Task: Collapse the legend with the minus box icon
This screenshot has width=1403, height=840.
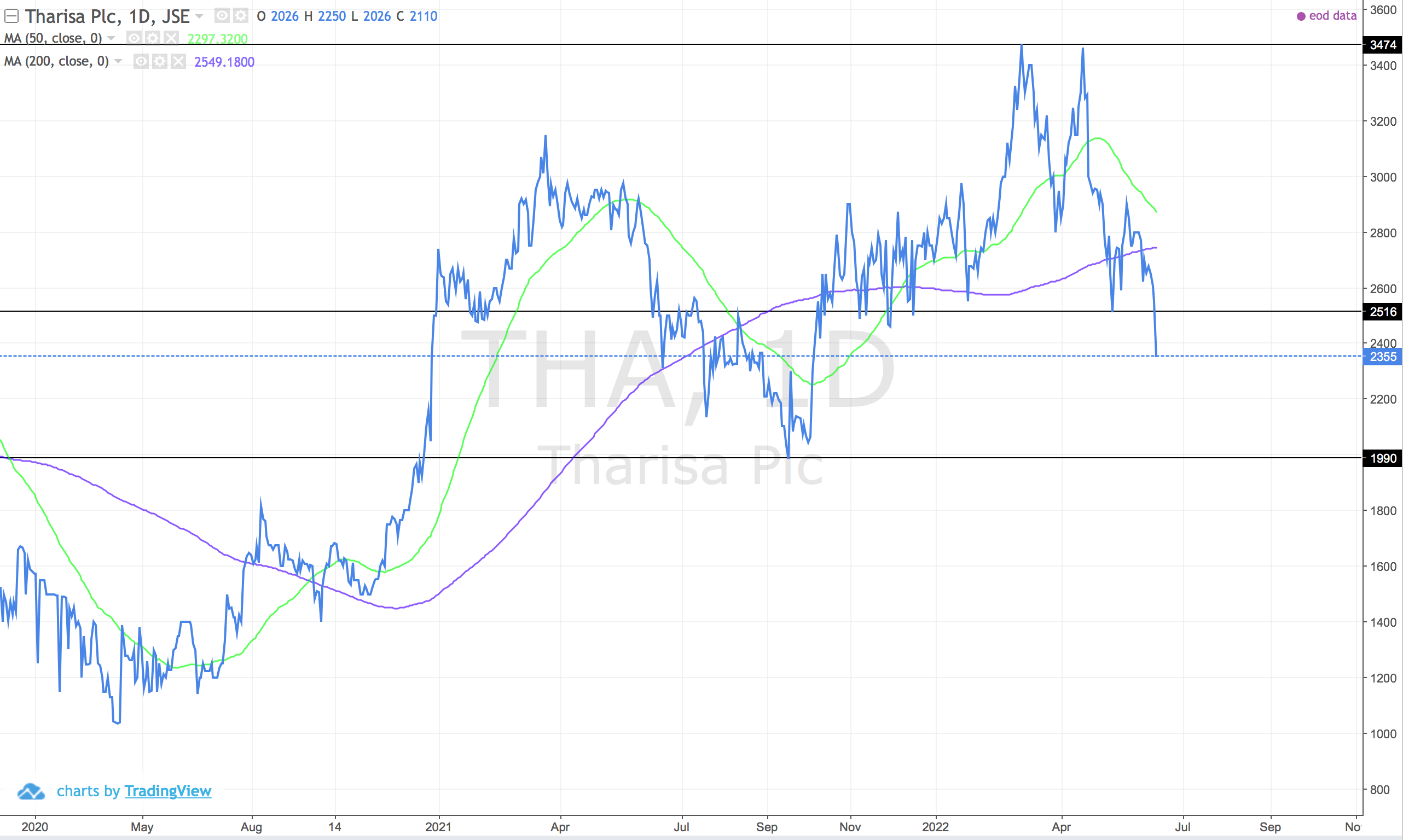Action: click(x=11, y=16)
